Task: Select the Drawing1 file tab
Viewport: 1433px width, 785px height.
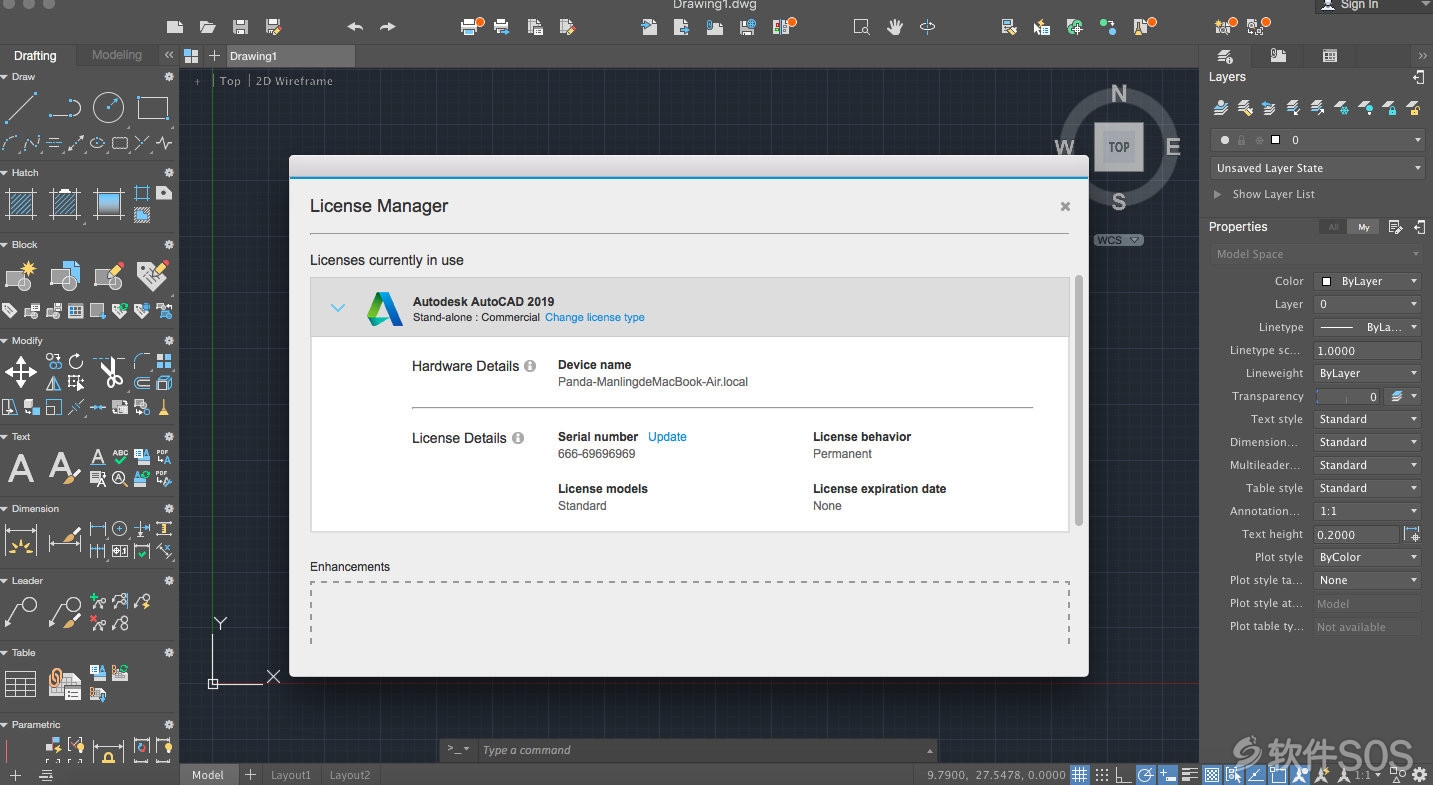Action: coord(291,56)
